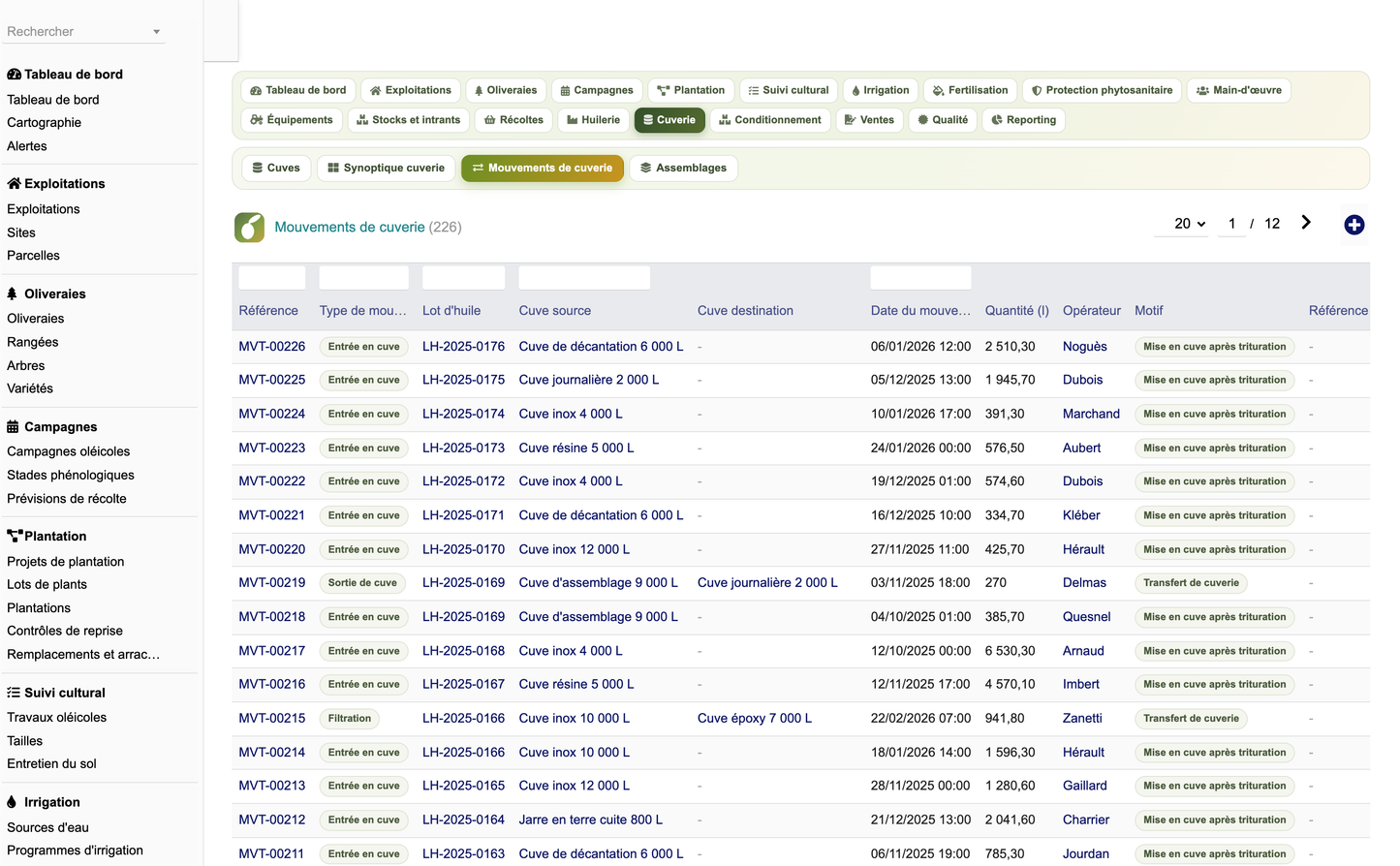Switch to the Cuves sub-tab

[276, 168]
